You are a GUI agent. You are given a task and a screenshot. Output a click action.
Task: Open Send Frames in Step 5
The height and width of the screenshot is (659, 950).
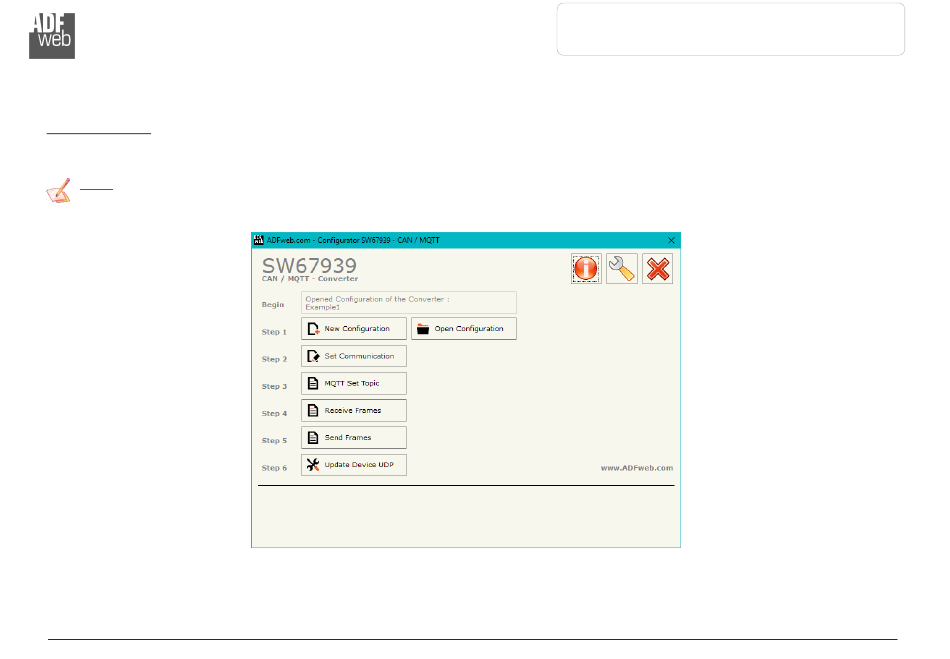[354, 437]
